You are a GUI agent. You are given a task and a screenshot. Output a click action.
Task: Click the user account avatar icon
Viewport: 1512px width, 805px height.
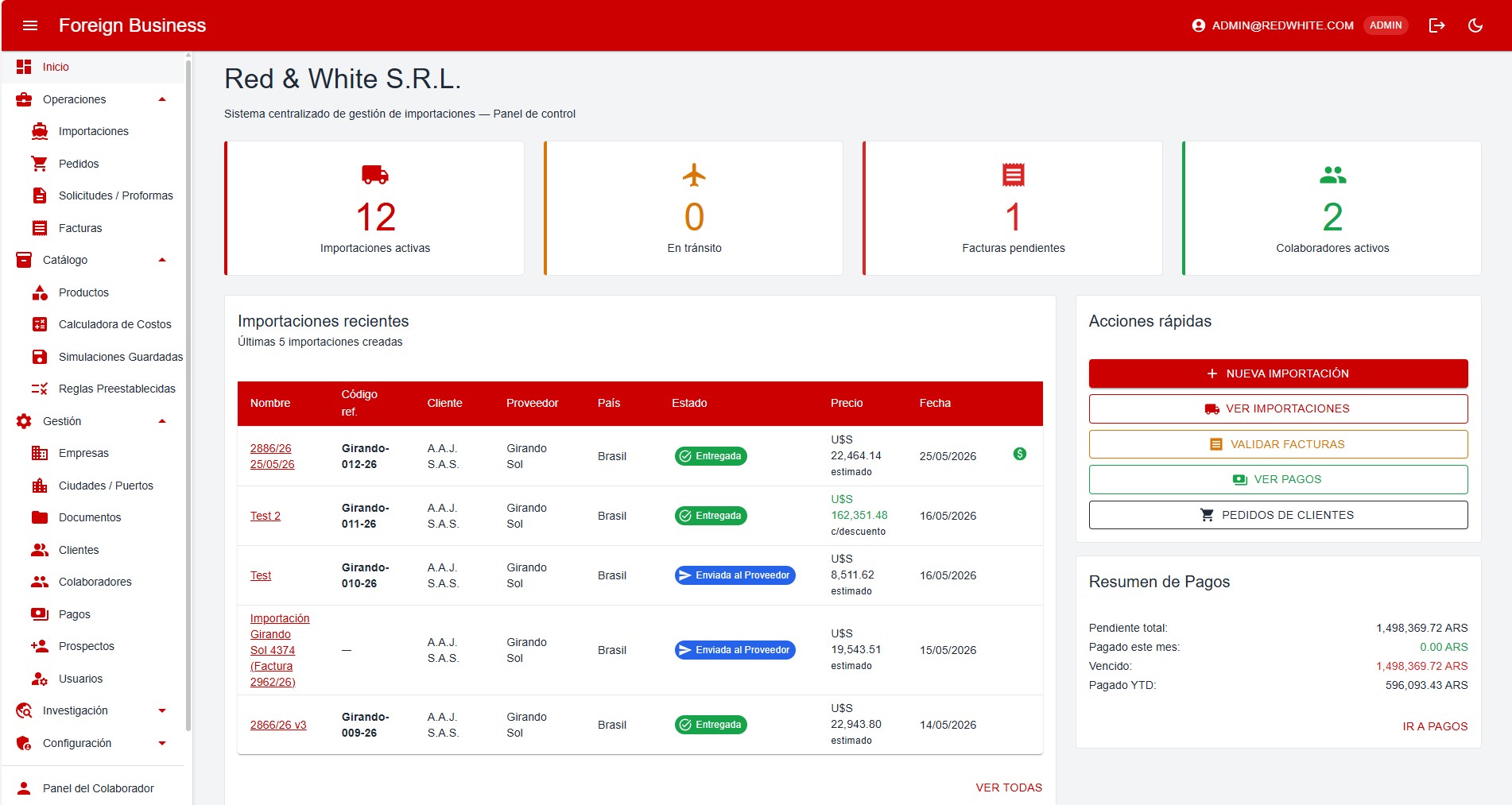(x=1199, y=25)
